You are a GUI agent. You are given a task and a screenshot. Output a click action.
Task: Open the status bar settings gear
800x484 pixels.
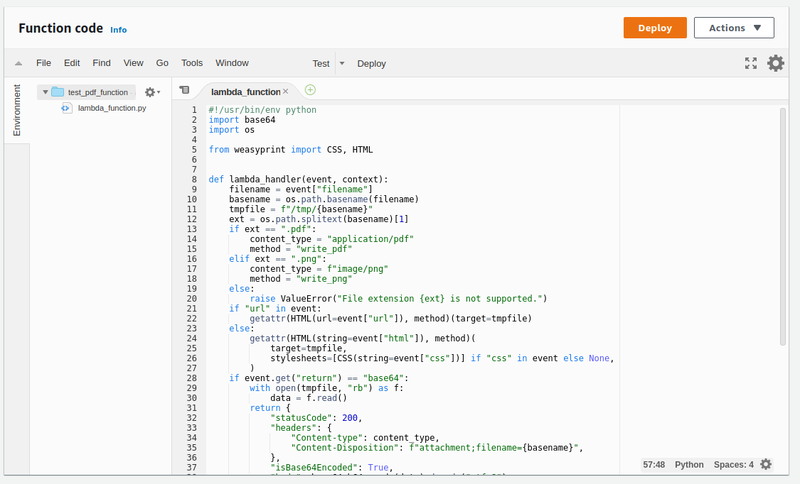766,464
